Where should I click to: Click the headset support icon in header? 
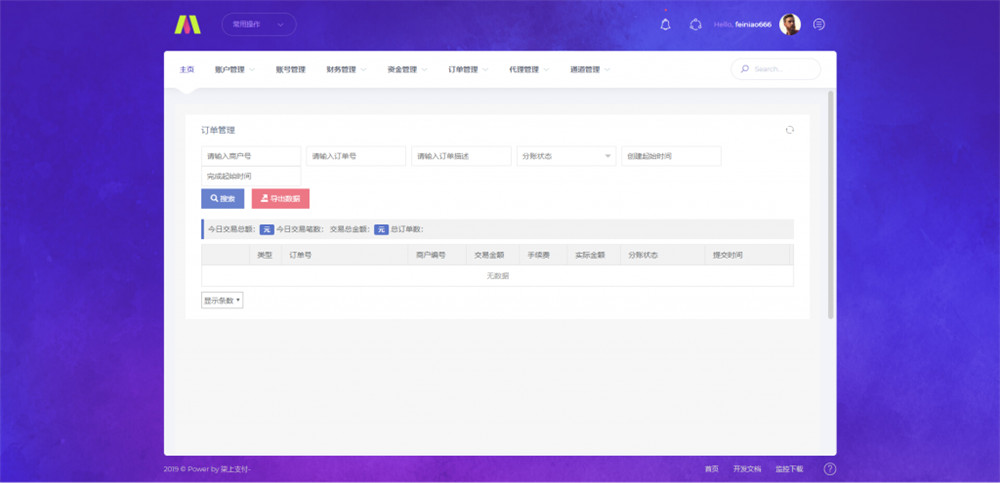695,24
